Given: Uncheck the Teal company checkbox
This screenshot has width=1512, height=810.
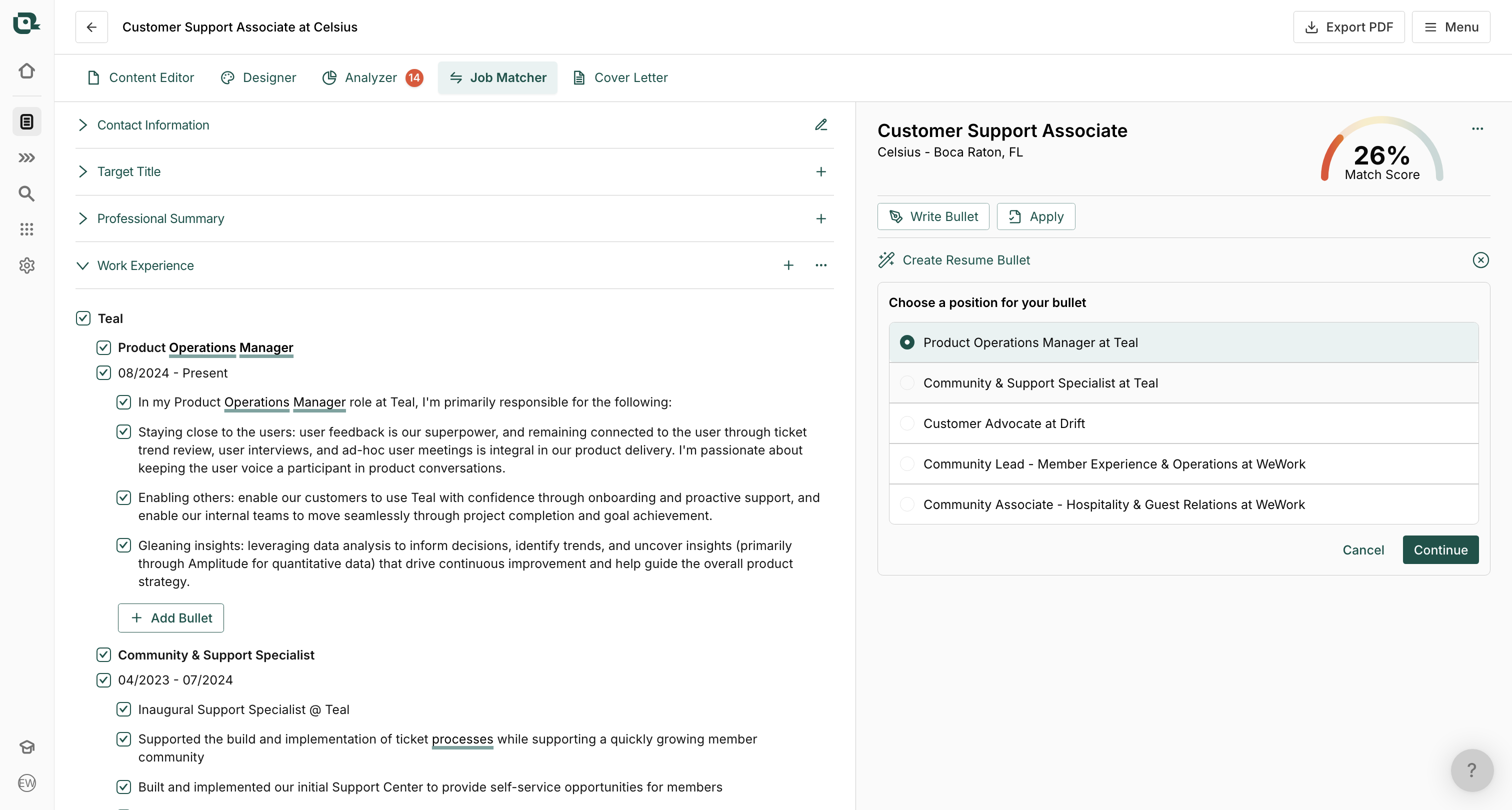Looking at the screenshot, I should pos(83,318).
